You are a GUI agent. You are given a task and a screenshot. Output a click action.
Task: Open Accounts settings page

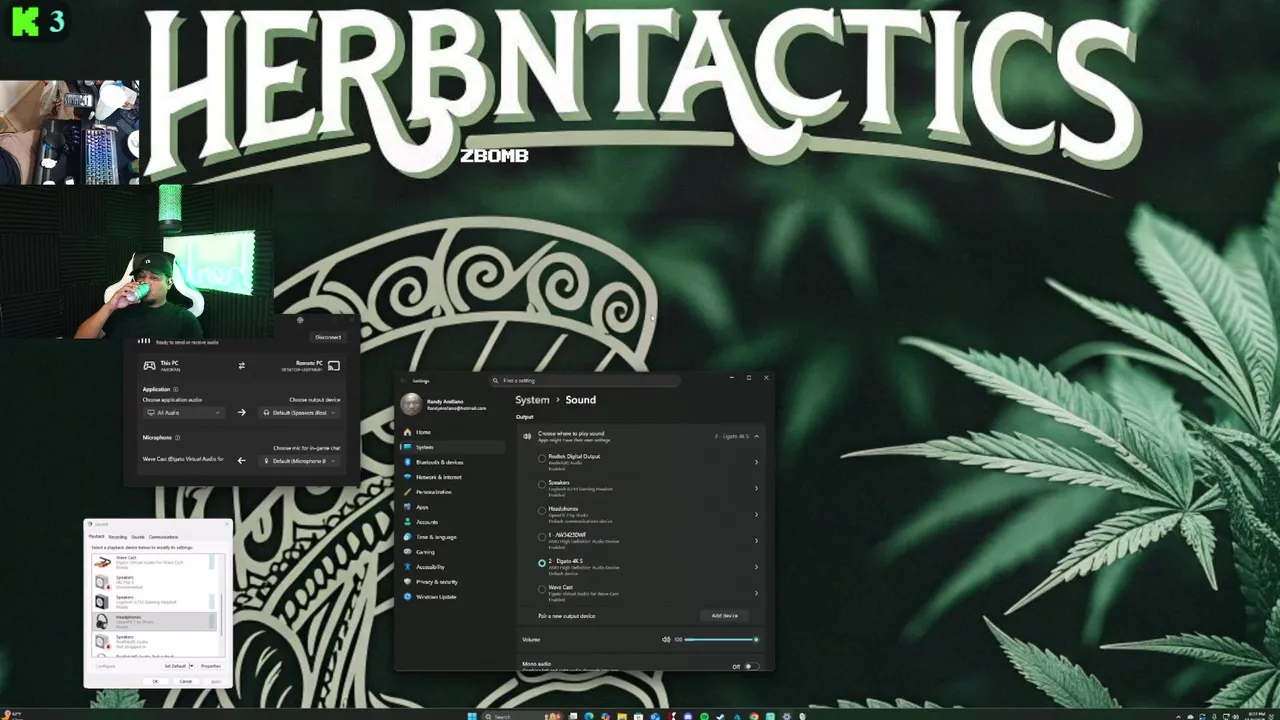tap(451, 522)
